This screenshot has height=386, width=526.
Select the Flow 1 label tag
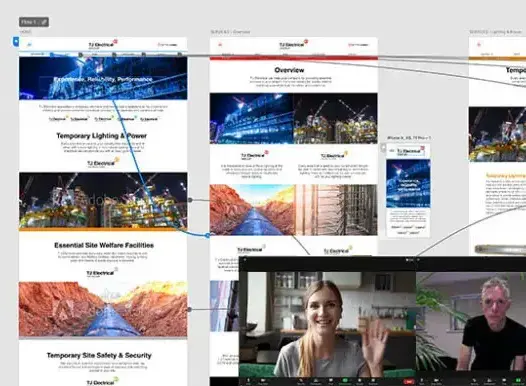point(34,22)
